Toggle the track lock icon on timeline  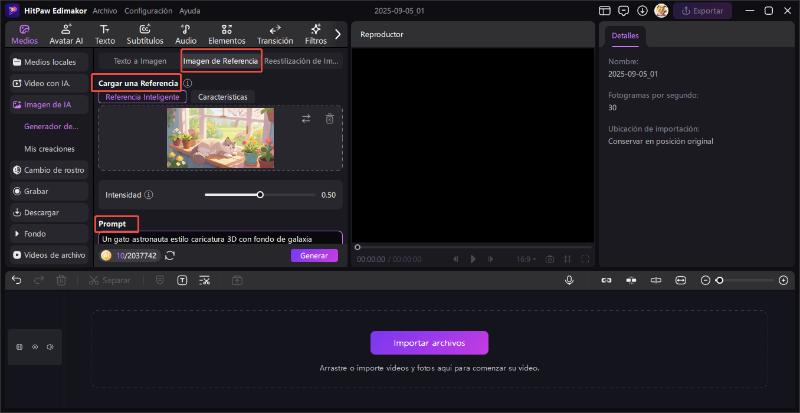[x=19, y=347]
